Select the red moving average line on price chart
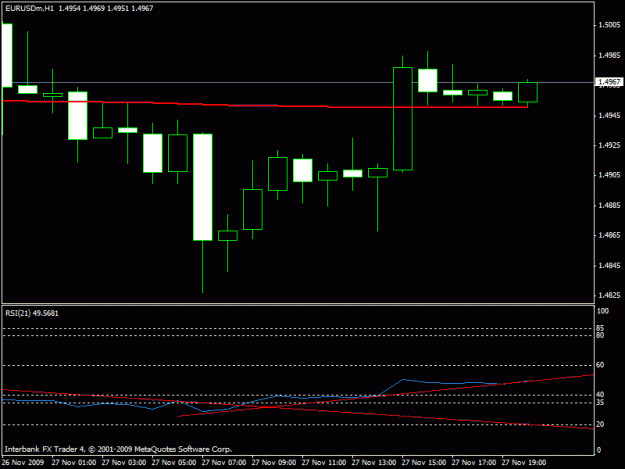Image resolution: width=625 pixels, height=469 pixels. tap(265, 105)
